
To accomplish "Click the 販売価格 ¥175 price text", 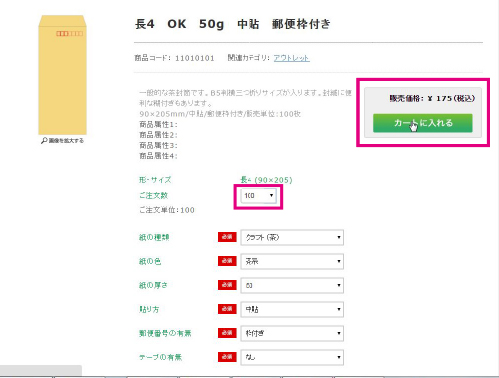I will (432, 98).
